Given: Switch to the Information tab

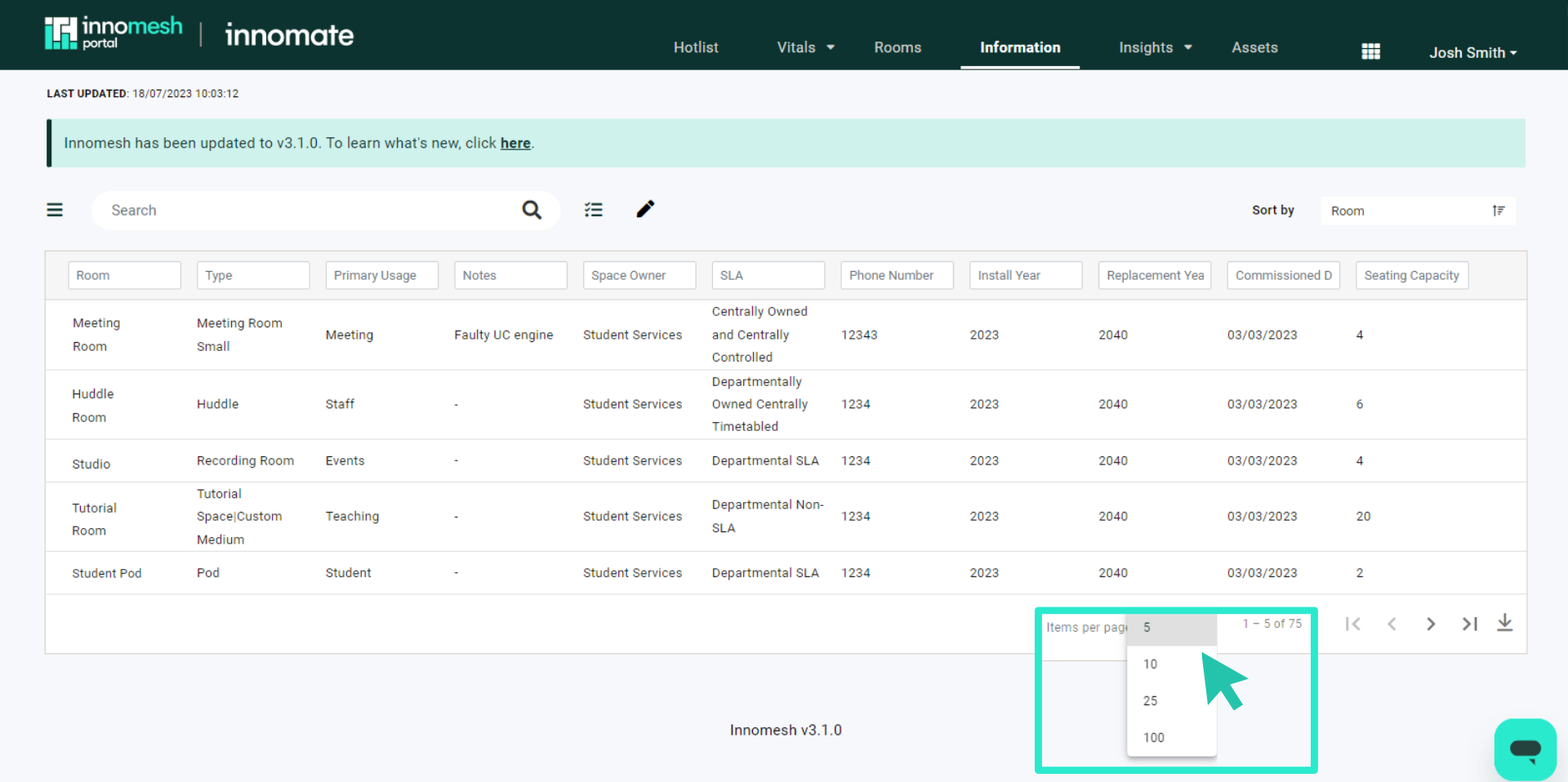Looking at the screenshot, I should pos(1019,47).
